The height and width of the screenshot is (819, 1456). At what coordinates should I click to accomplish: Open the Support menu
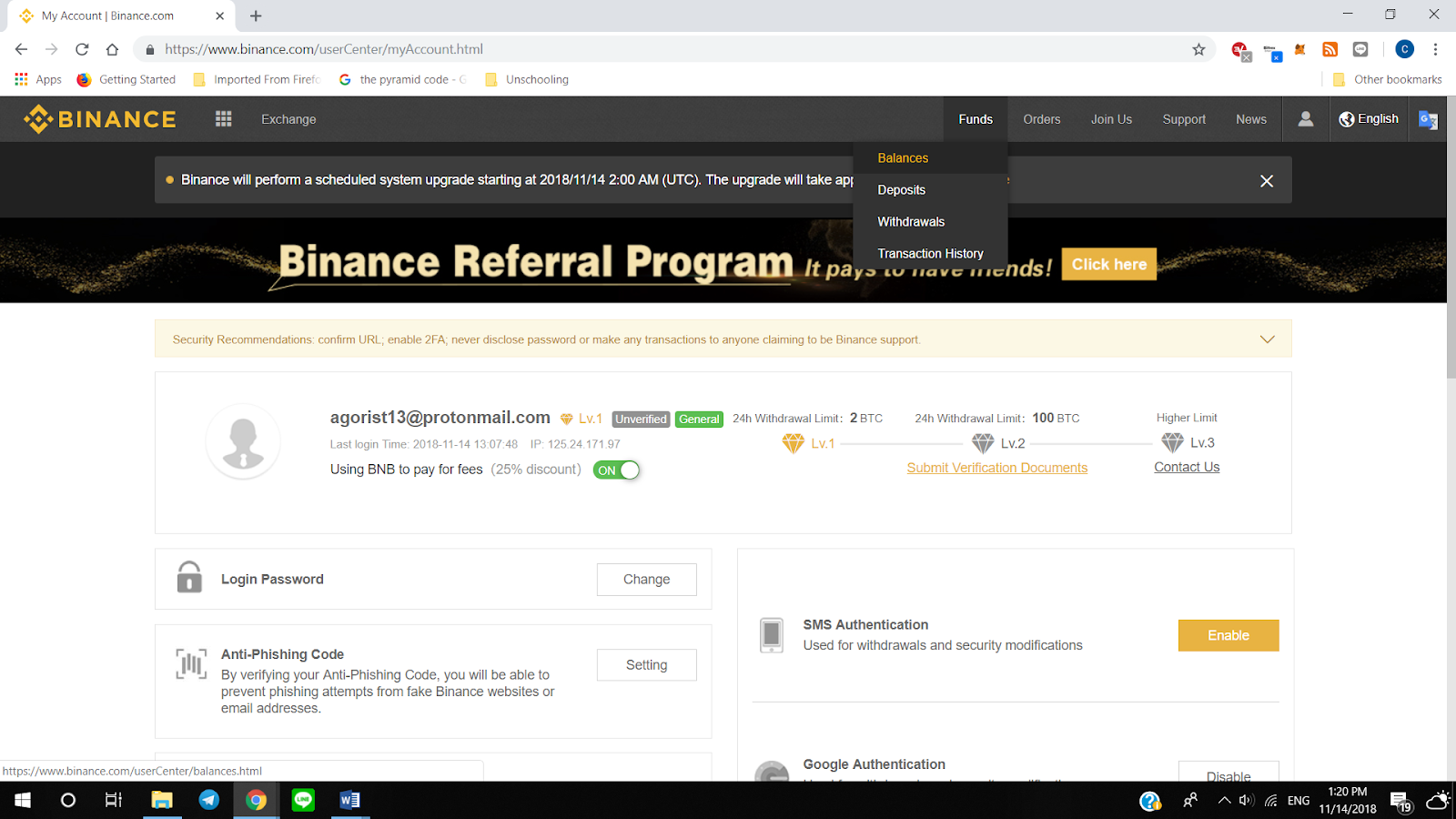click(x=1184, y=119)
